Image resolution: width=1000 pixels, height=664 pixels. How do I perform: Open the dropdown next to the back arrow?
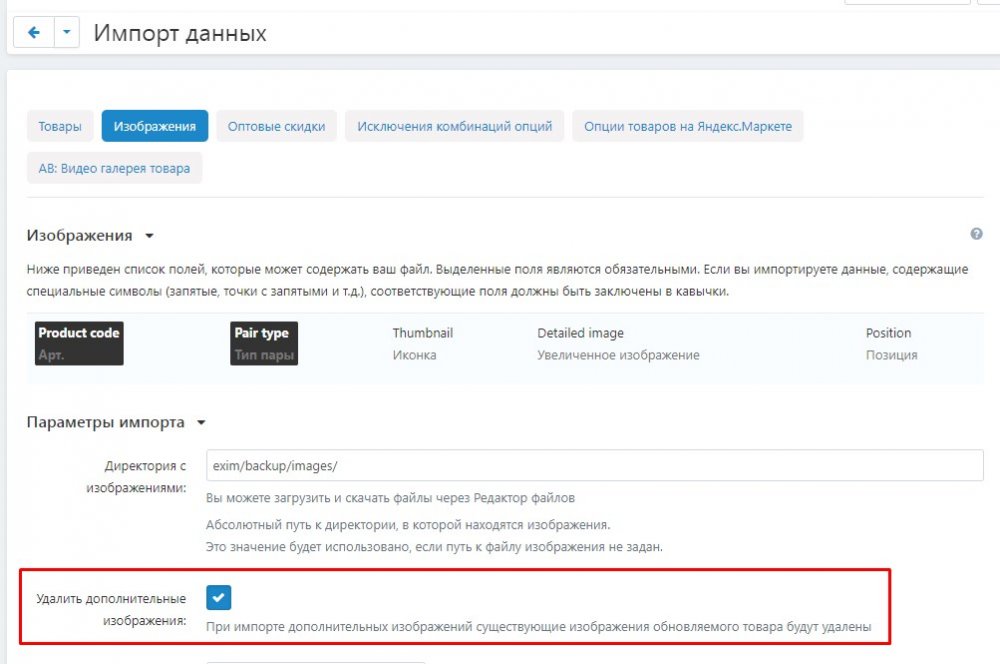pyautogui.click(x=66, y=33)
